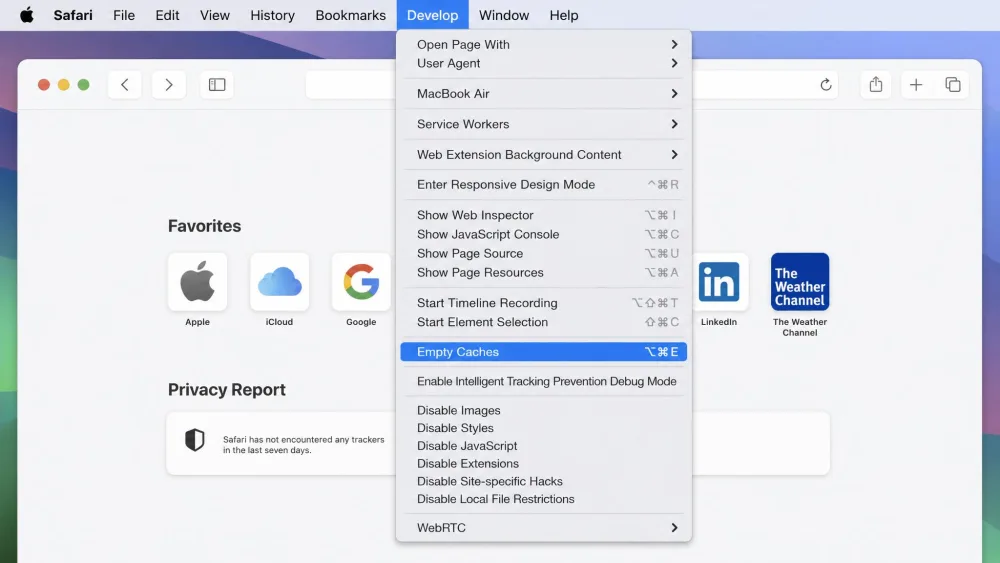The width and height of the screenshot is (1000, 563).
Task: Click the Favorites heading
Action: pyautogui.click(x=205, y=226)
